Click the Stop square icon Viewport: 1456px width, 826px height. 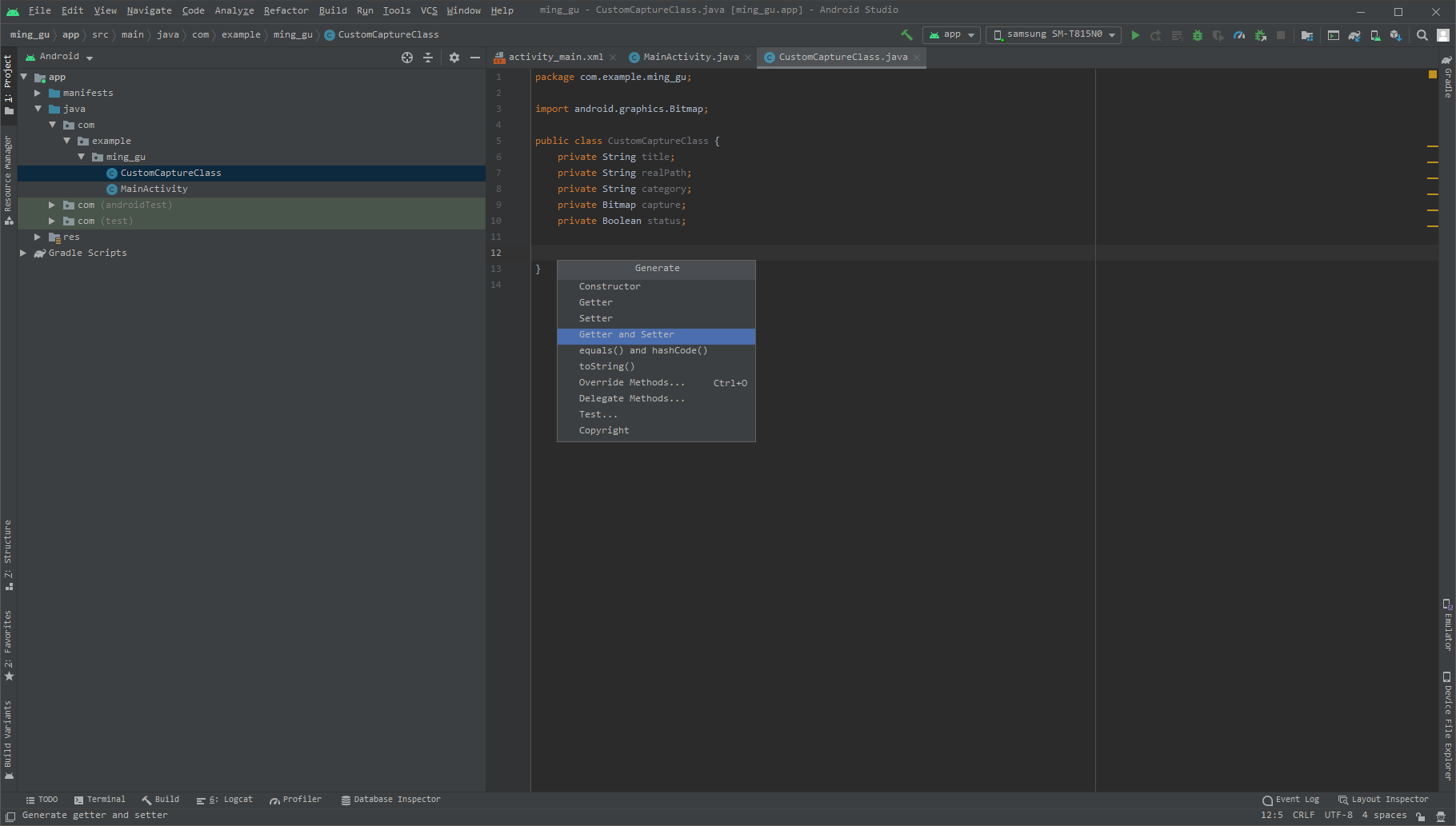(1281, 35)
